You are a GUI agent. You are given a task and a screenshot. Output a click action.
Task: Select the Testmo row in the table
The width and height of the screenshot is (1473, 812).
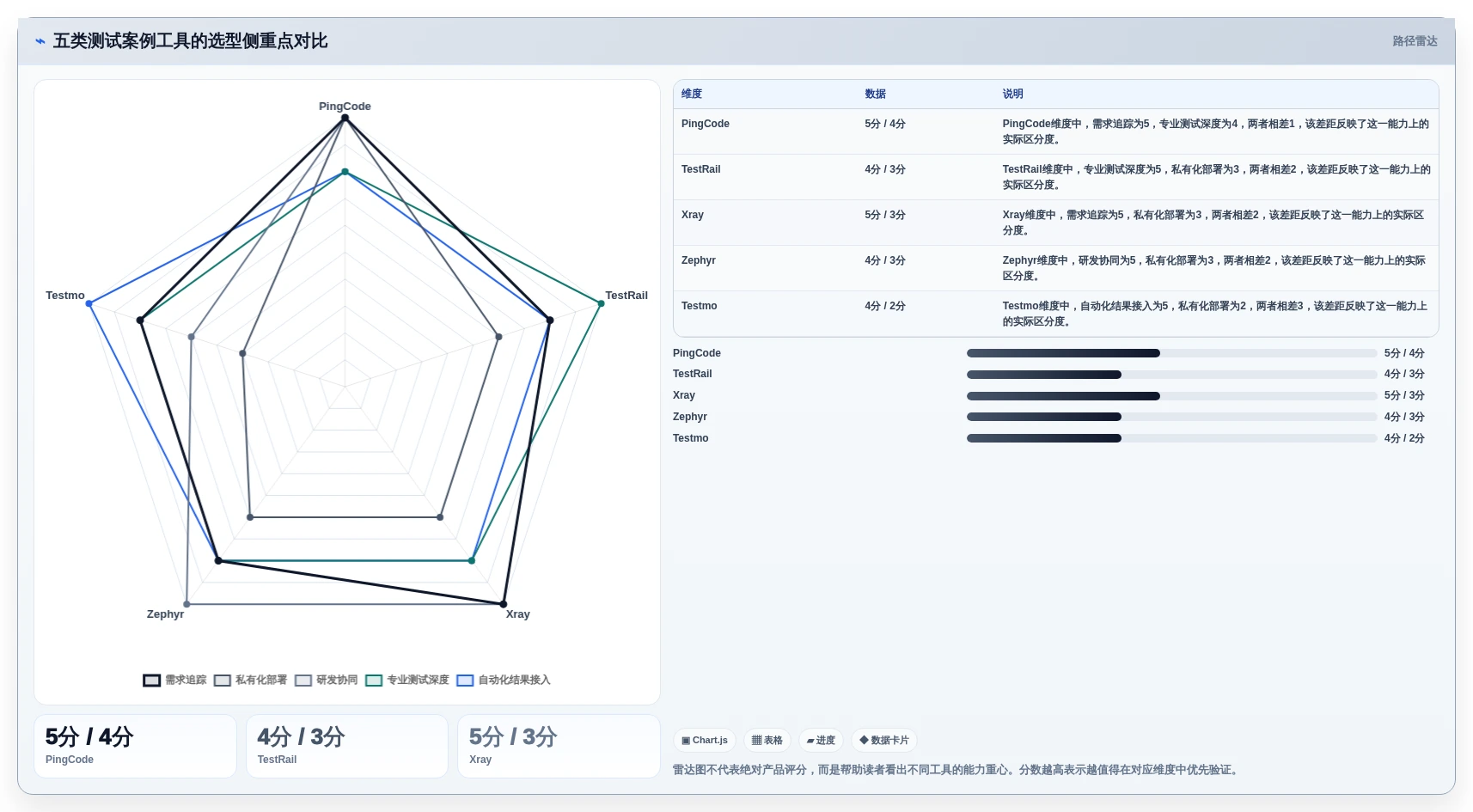click(1055, 314)
